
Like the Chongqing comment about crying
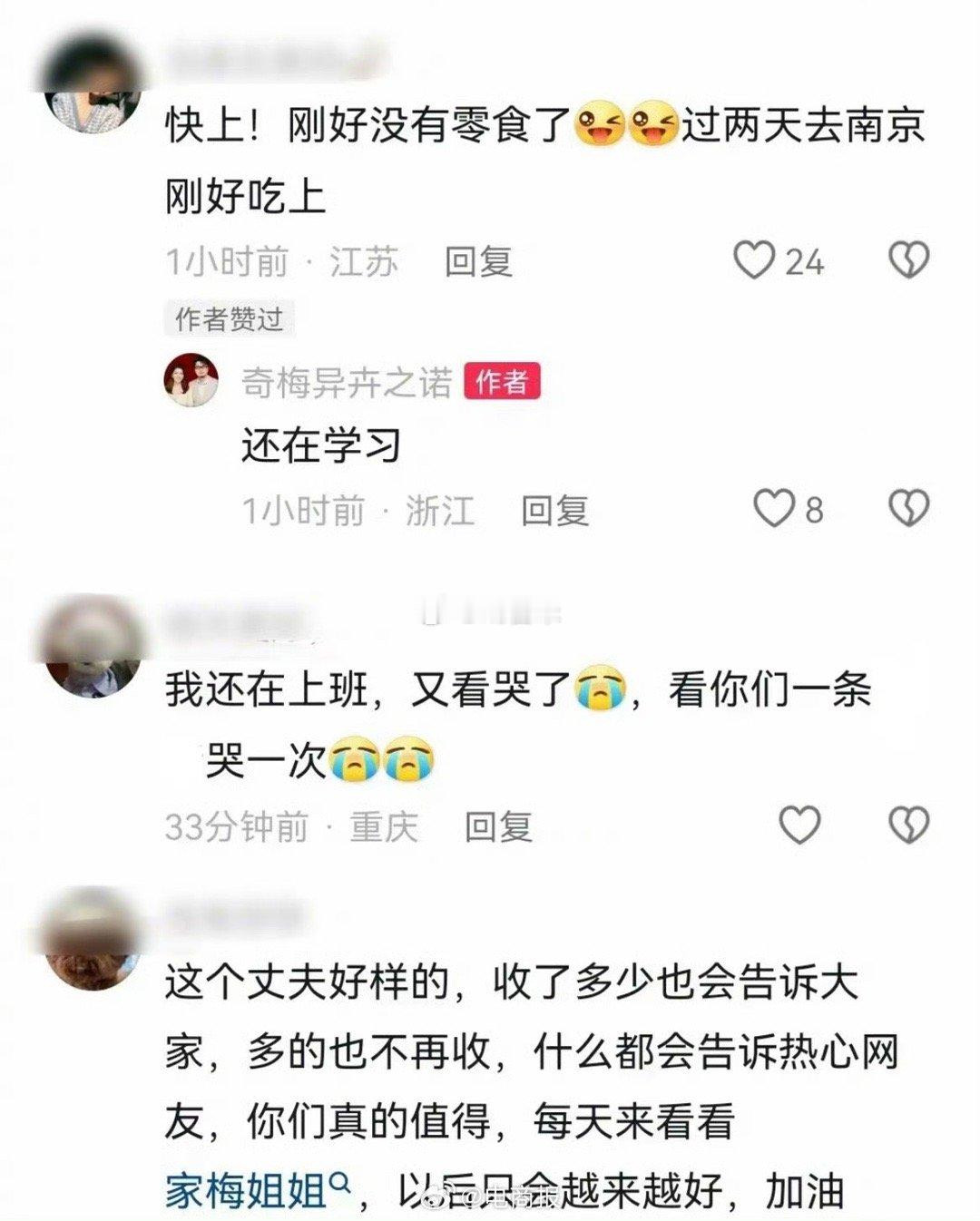pos(800,825)
